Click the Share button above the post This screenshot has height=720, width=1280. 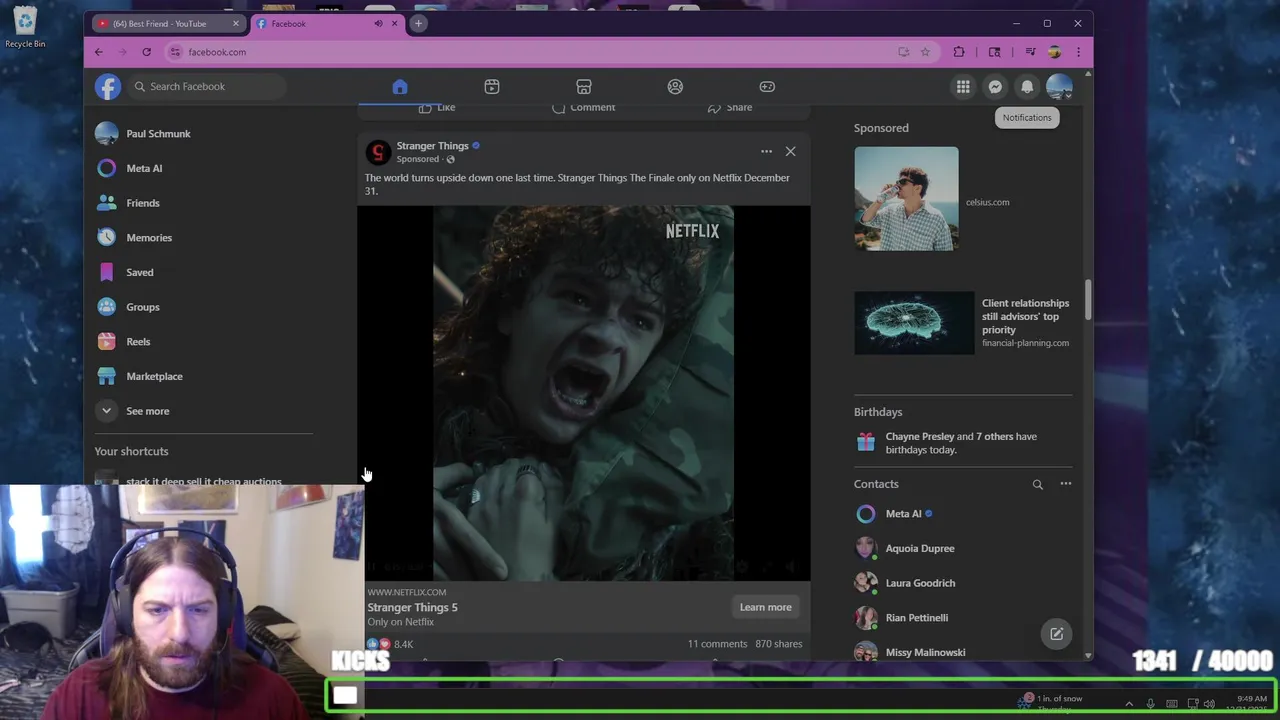[x=730, y=107]
